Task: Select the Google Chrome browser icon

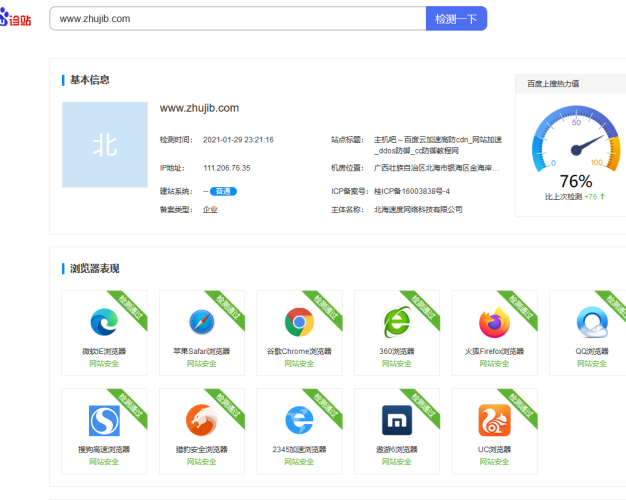Action: pyautogui.click(x=299, y=322)
